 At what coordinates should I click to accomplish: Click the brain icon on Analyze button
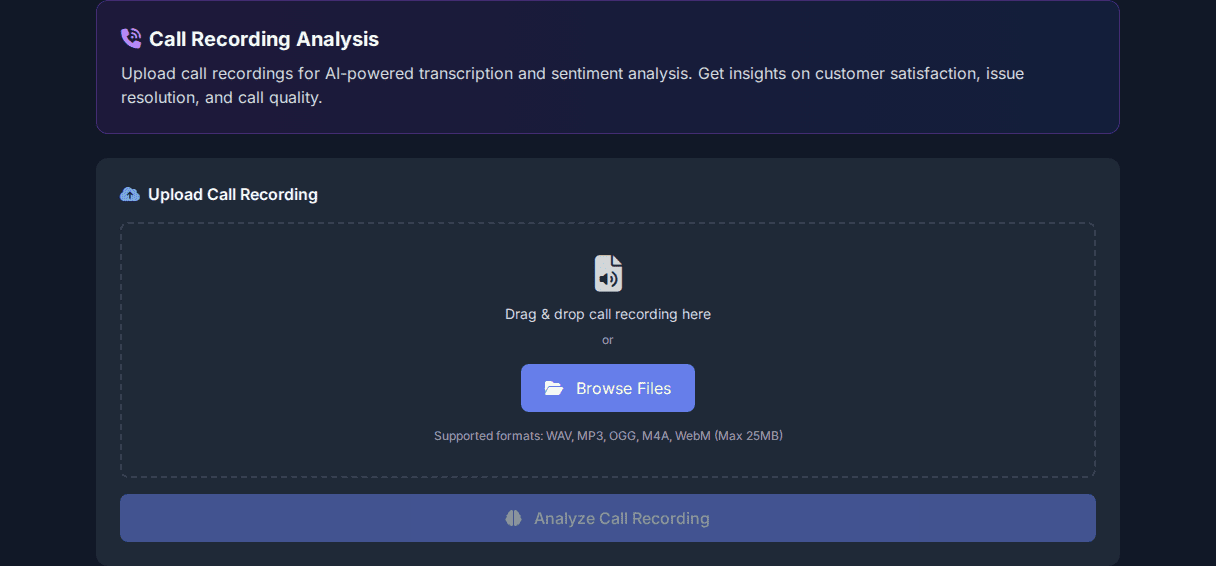(x=513, y=518)
